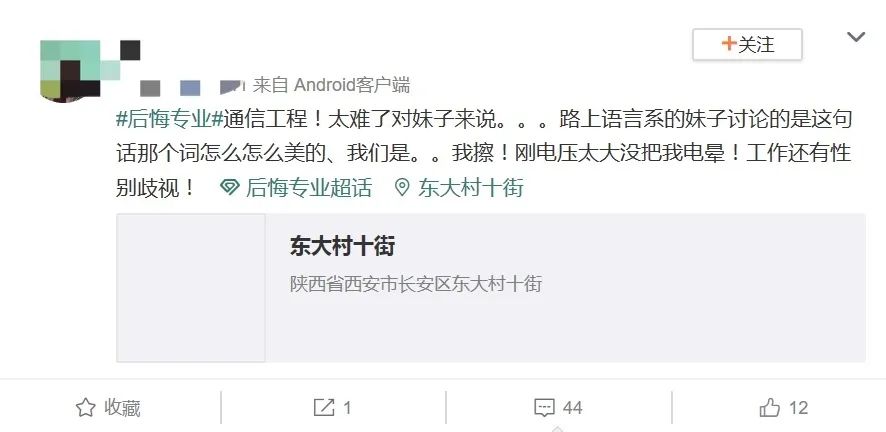
Task: Expand the post options chevron menu
Action: [856, 37]
